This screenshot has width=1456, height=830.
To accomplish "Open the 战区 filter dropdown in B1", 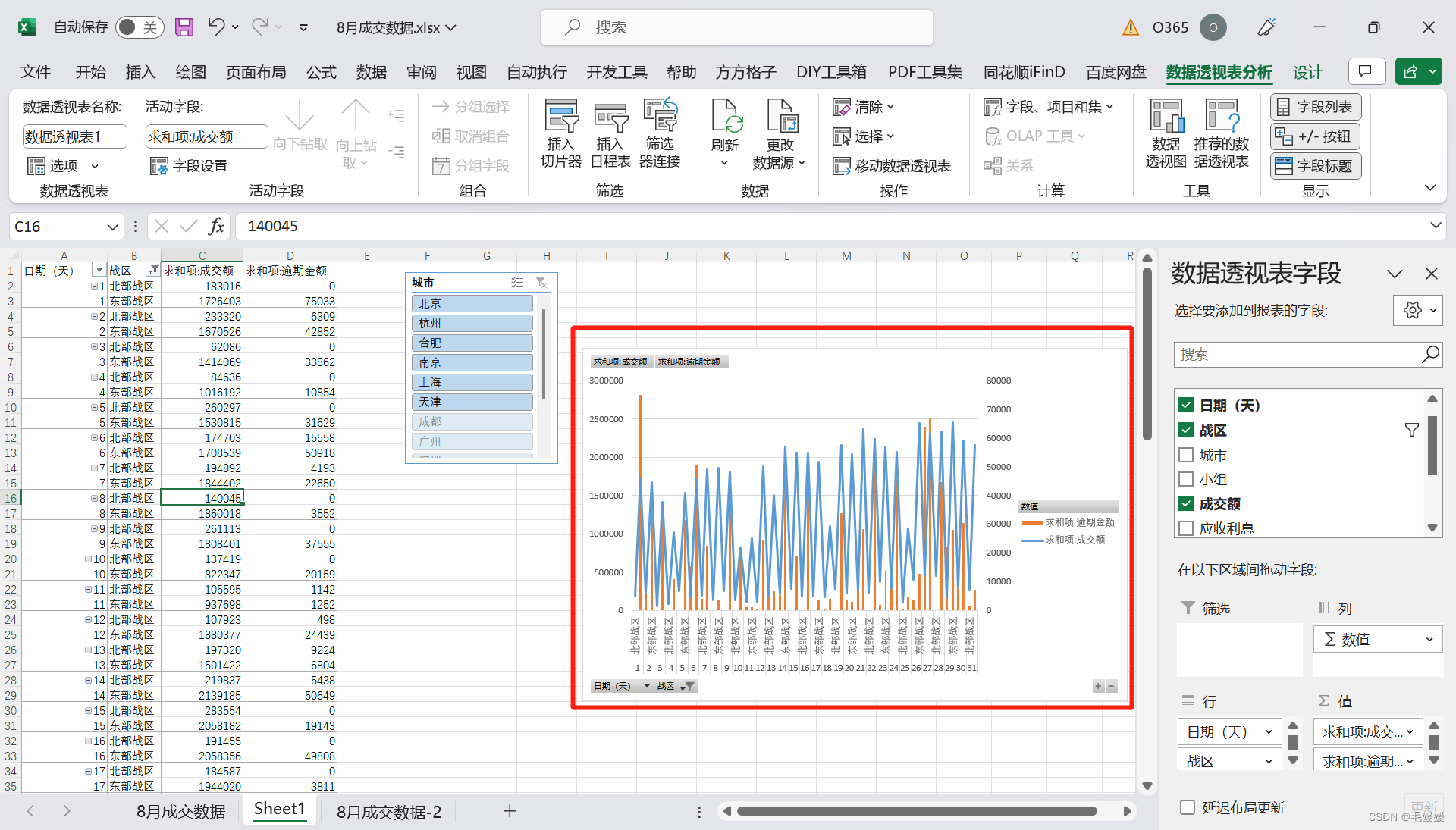I will tap(154, 271).
